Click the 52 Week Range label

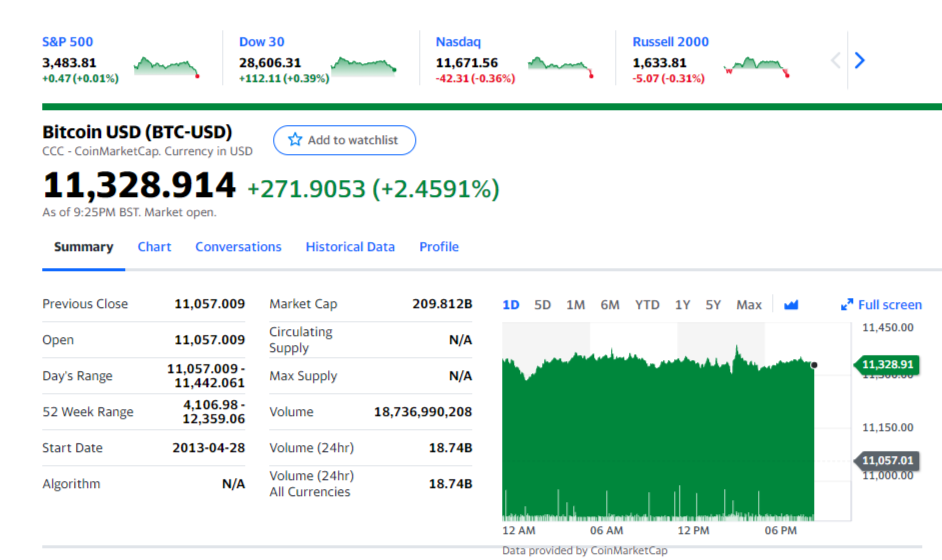(88, 412)
